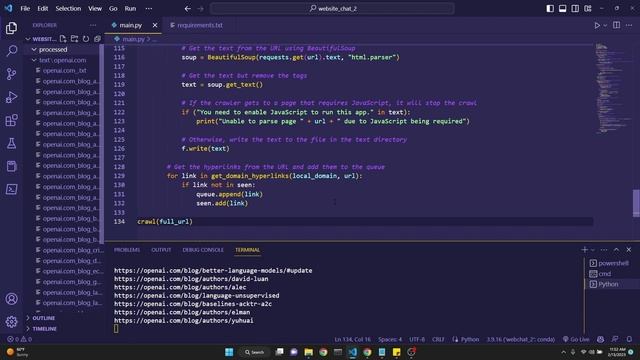Open editor More Actions ellipsis

click(x=629, y=25)
